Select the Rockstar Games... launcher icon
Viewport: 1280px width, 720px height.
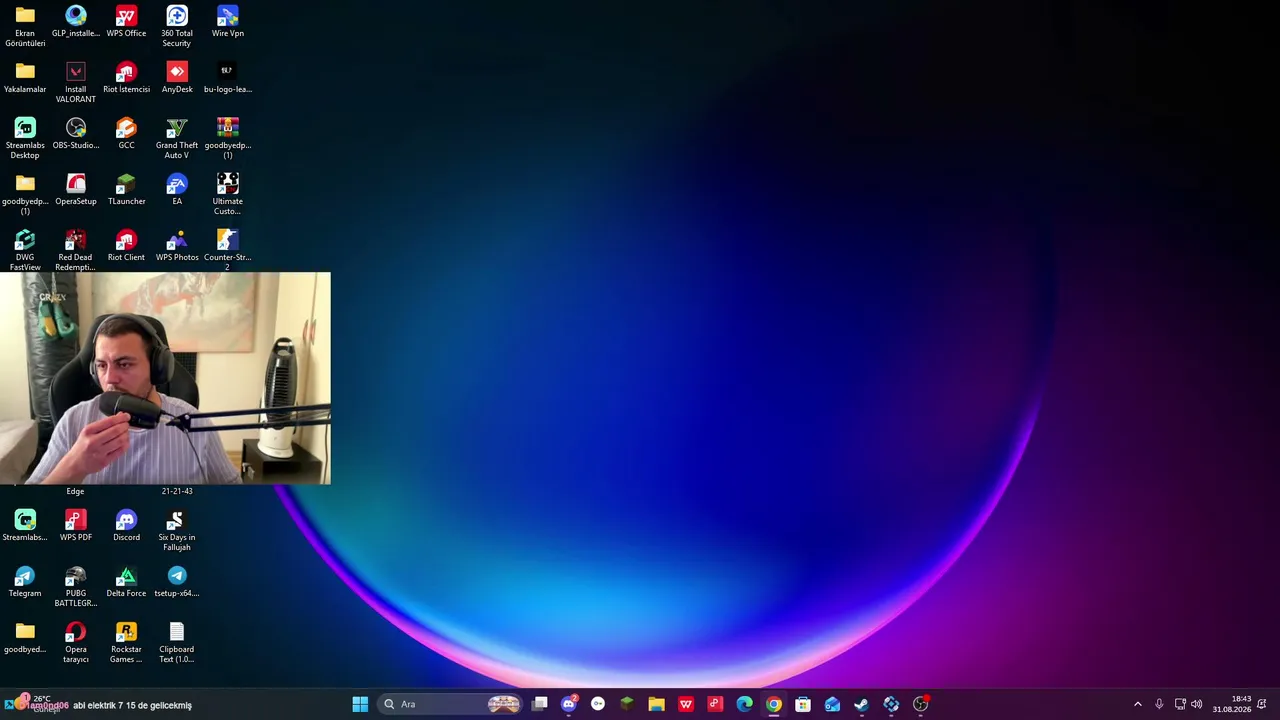[126, 642]
